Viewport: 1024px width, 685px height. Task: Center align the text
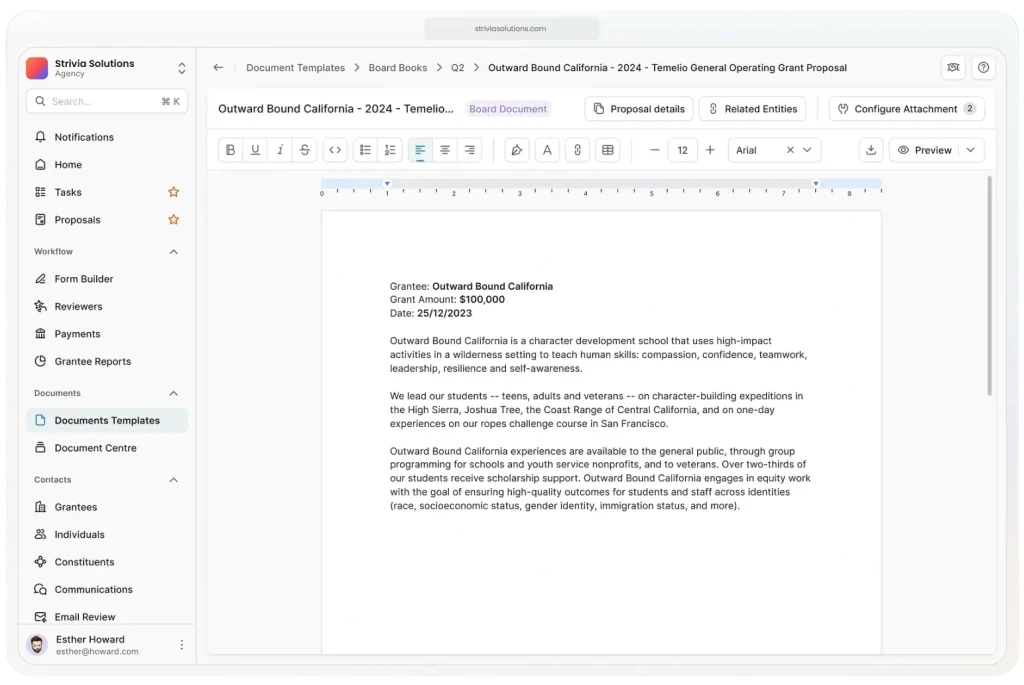point(445,150)
